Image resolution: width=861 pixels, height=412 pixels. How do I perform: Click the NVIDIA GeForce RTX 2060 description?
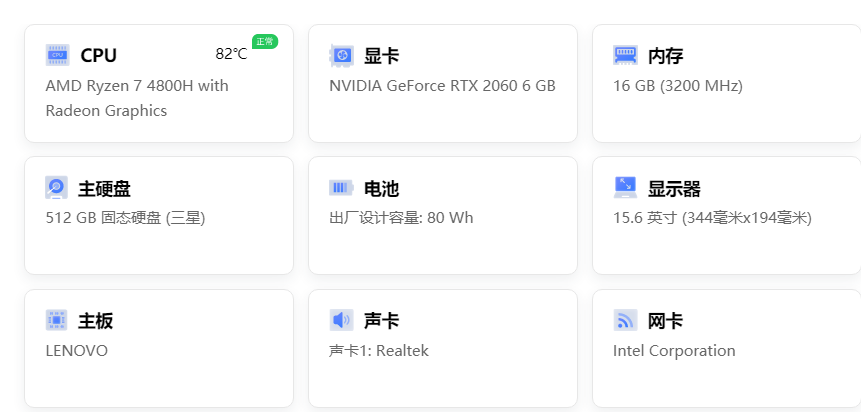(442, 86)
